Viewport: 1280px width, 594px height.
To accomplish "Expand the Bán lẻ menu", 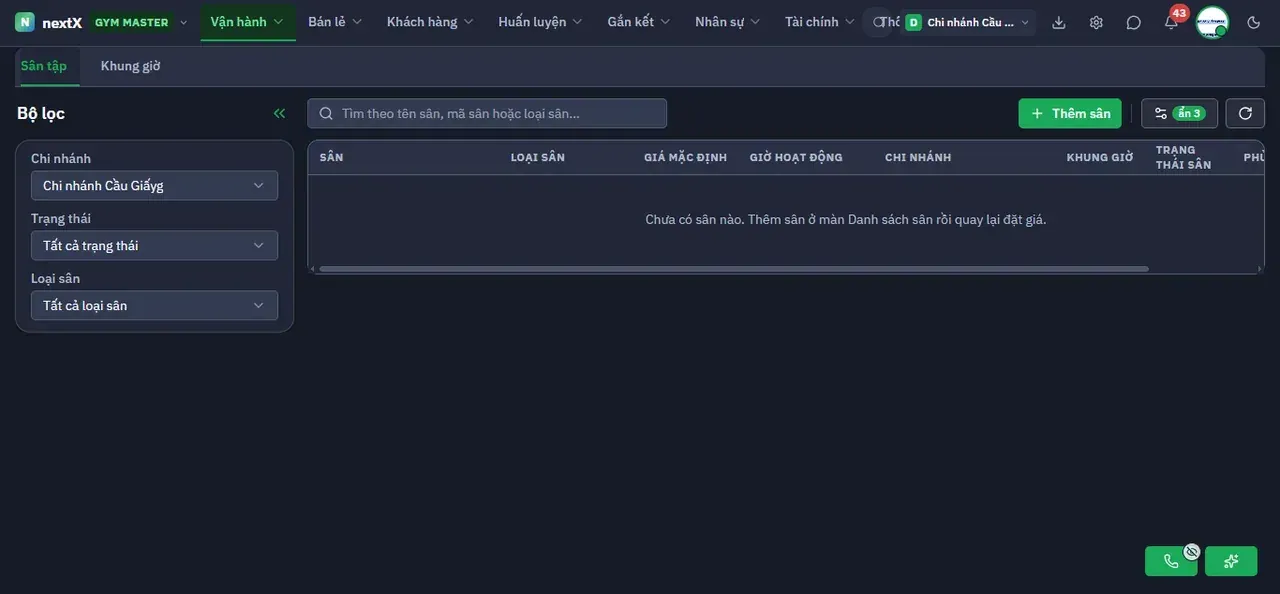I will coord(335,22).
